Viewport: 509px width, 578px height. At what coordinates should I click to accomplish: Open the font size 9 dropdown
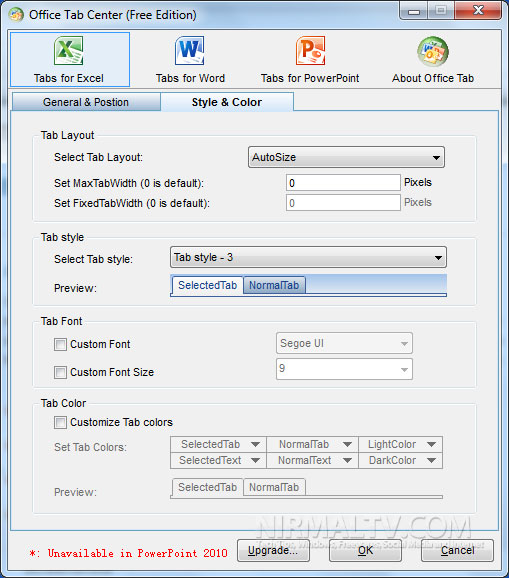[x=344, y=369]
